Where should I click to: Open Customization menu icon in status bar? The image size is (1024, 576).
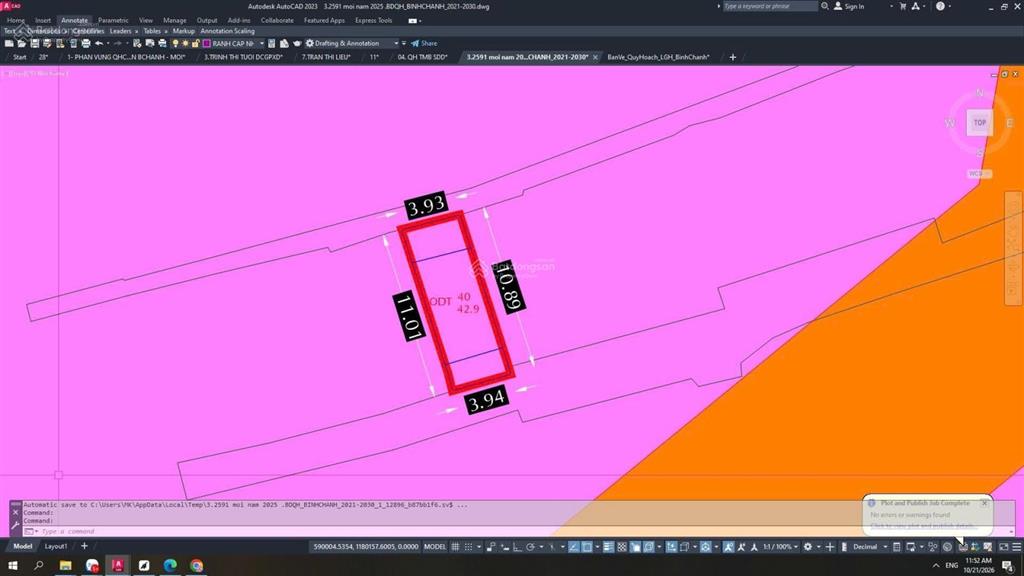pos(1016,547)
